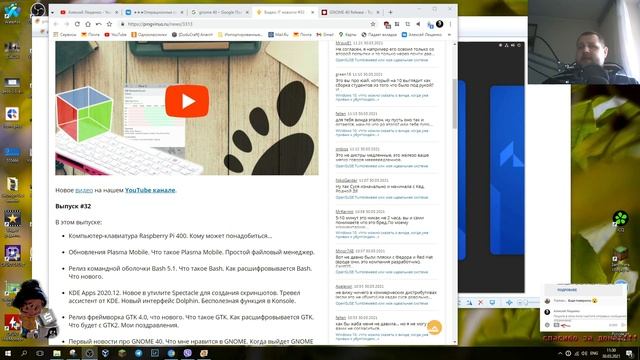Viewport: 640px width, 360px height.
Task: Show hidden tray icons chevron
Action: (x=560, y=353)
